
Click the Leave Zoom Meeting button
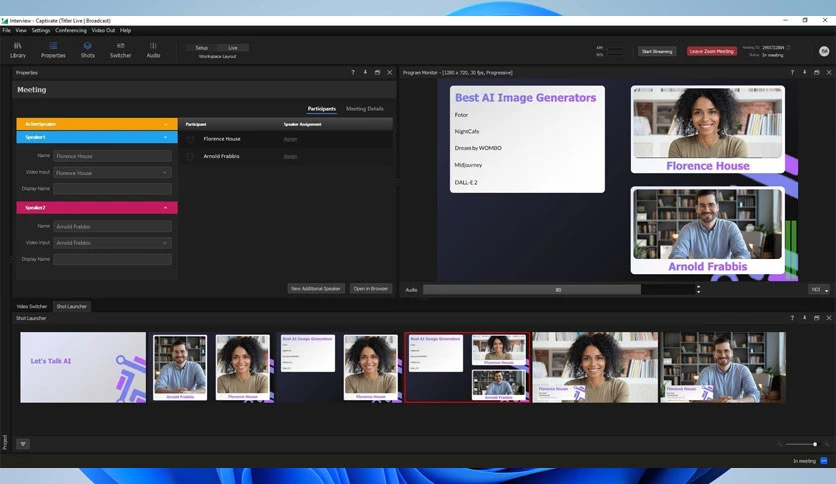tap(712, 51)
